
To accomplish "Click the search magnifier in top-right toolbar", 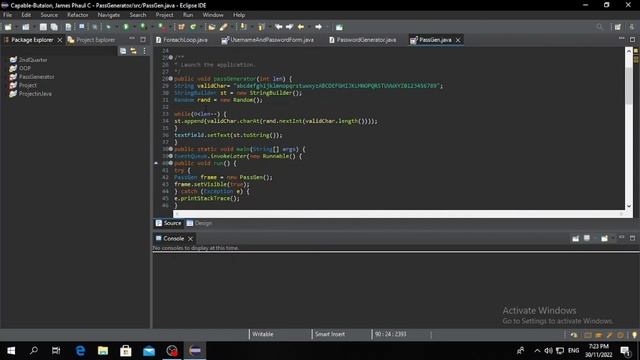I will [x=599, y=27].
